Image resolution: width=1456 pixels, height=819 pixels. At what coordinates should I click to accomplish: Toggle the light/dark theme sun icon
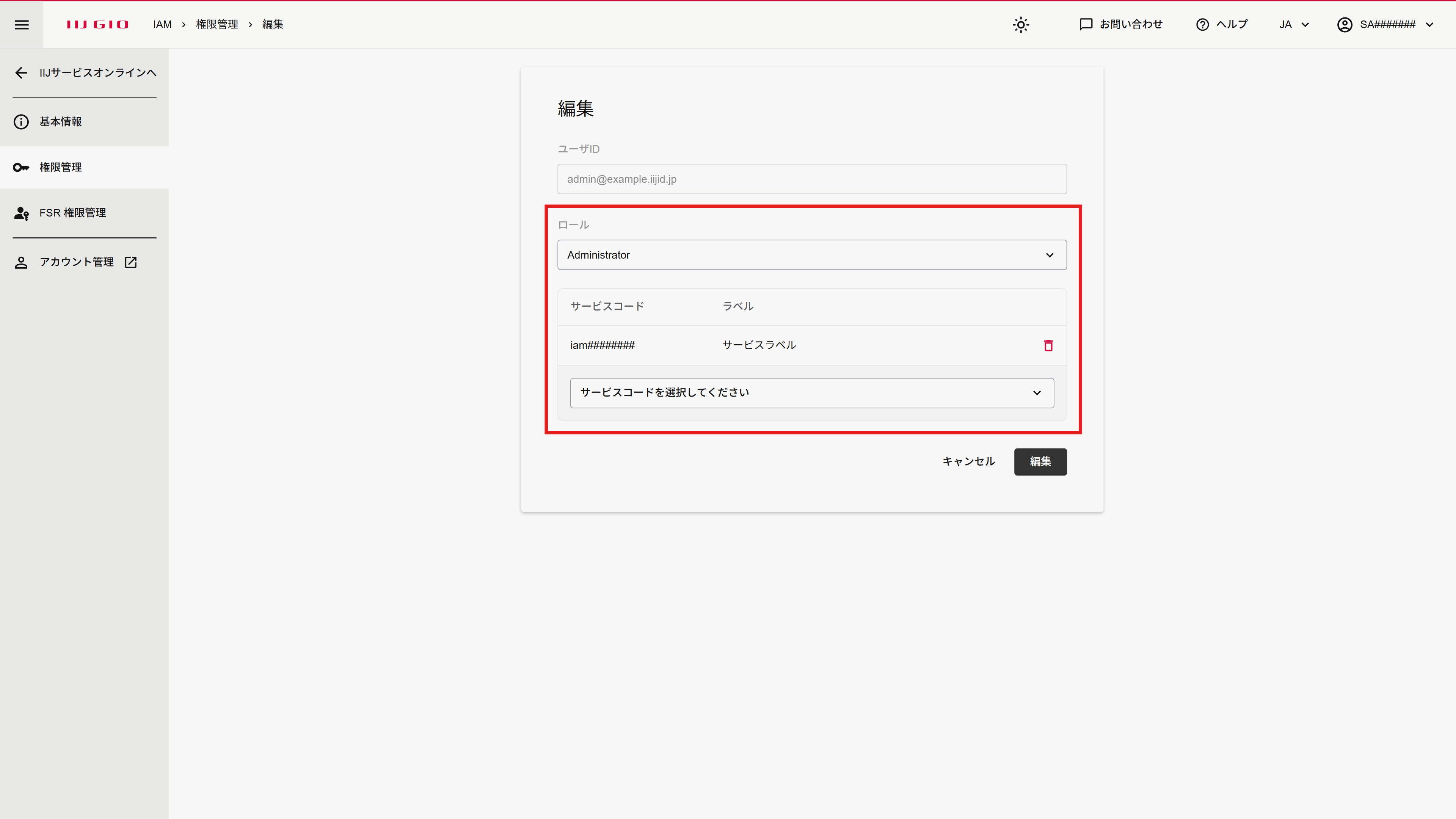pos(1021,24)
